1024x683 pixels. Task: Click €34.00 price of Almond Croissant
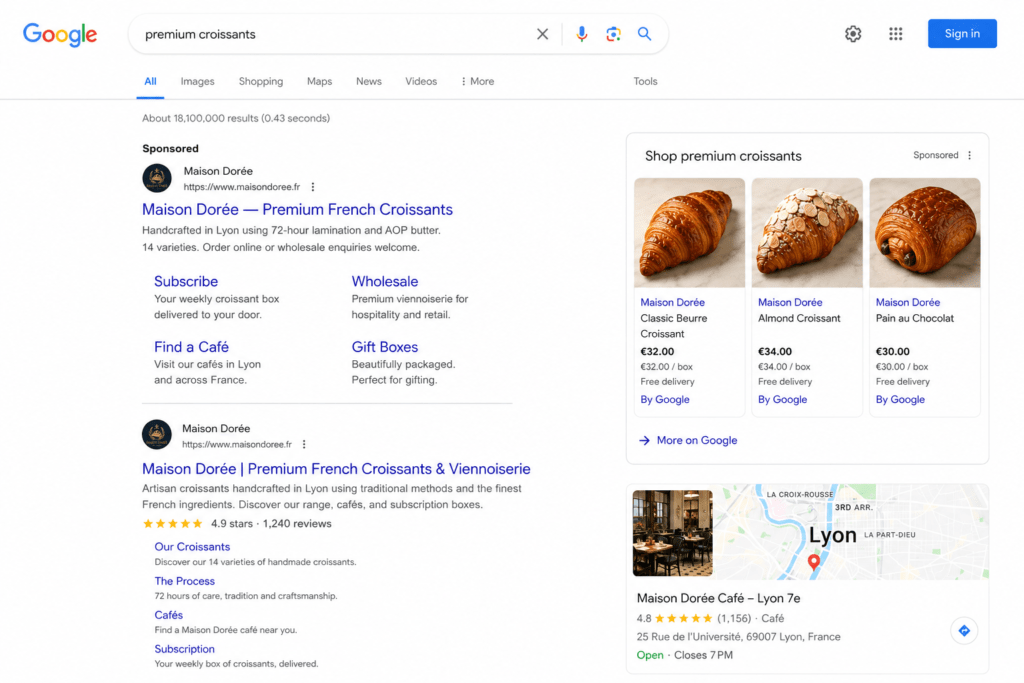[775, 351]
